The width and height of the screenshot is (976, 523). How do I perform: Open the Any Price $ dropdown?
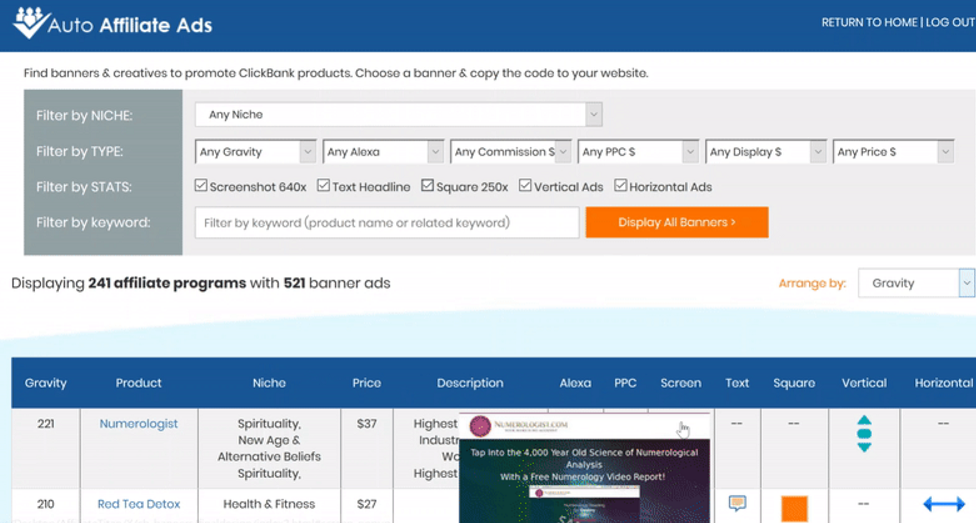(894, 152)
